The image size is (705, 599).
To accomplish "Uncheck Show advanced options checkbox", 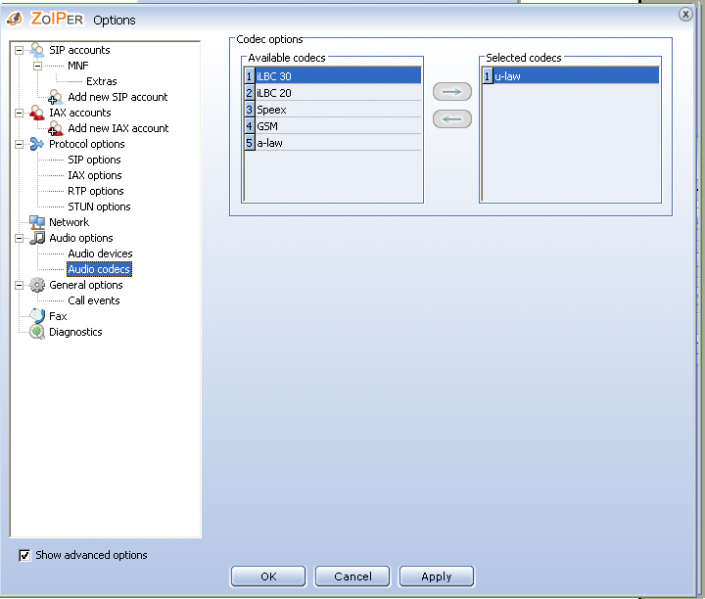I will 25,555.
